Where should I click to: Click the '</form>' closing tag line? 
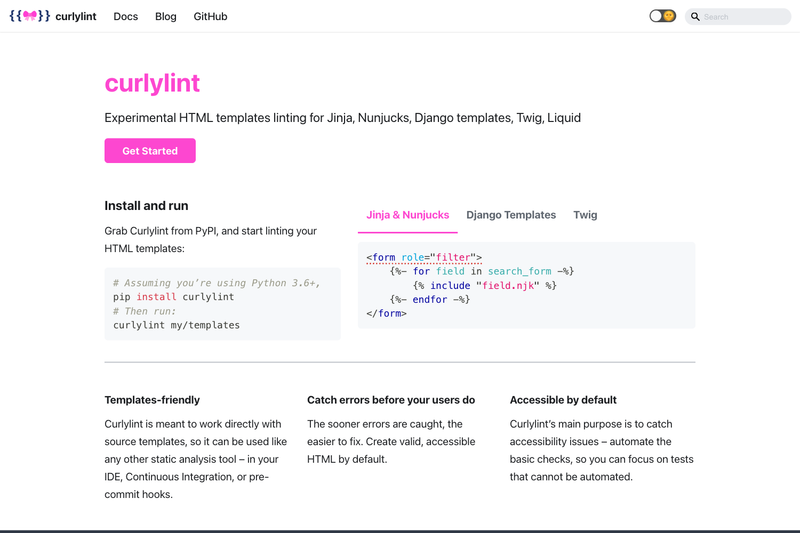pyautogui.click(x=386, y=313)
